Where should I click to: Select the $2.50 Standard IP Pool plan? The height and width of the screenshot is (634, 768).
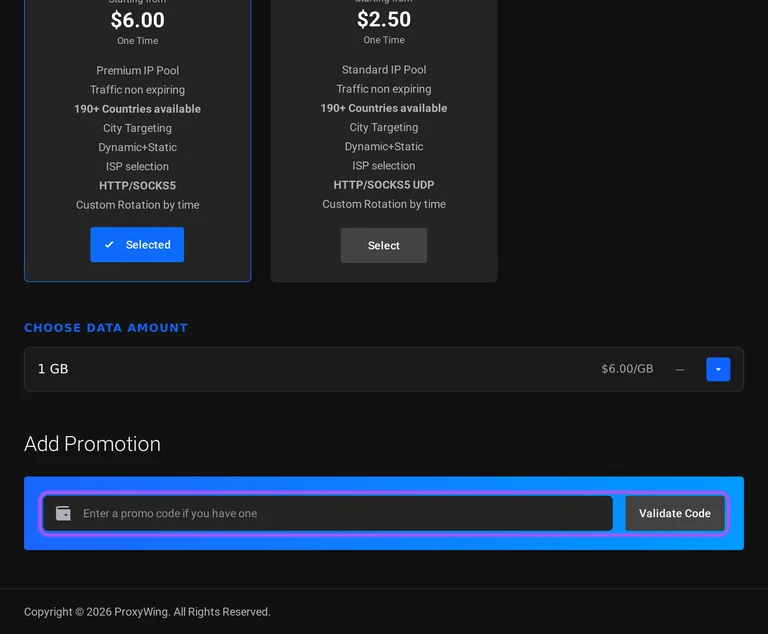point(384,245)
